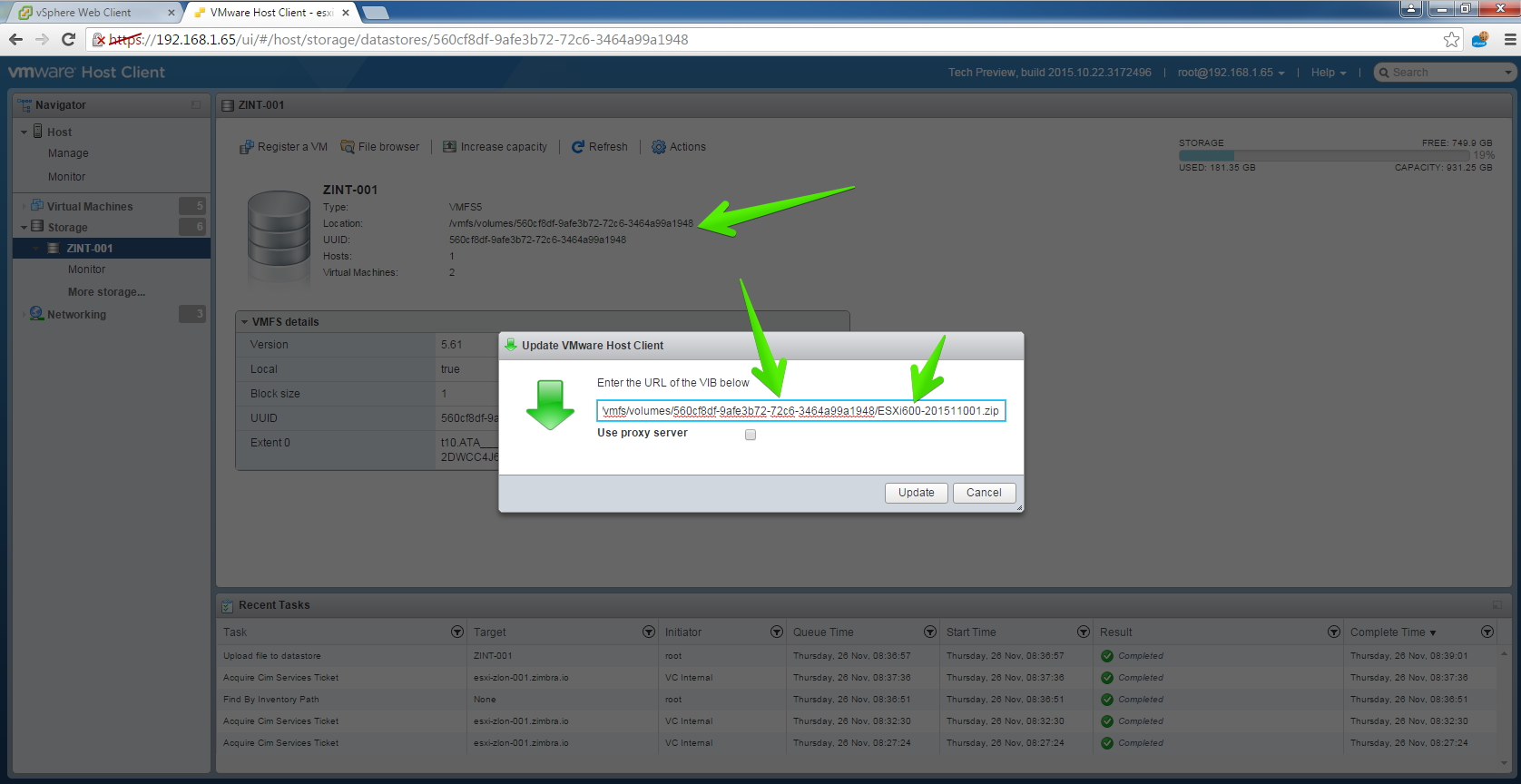The height and width of the screenshot is (784, 1521).
Task: Close the vSphere Web Client tab
Action: pos(172,13)
